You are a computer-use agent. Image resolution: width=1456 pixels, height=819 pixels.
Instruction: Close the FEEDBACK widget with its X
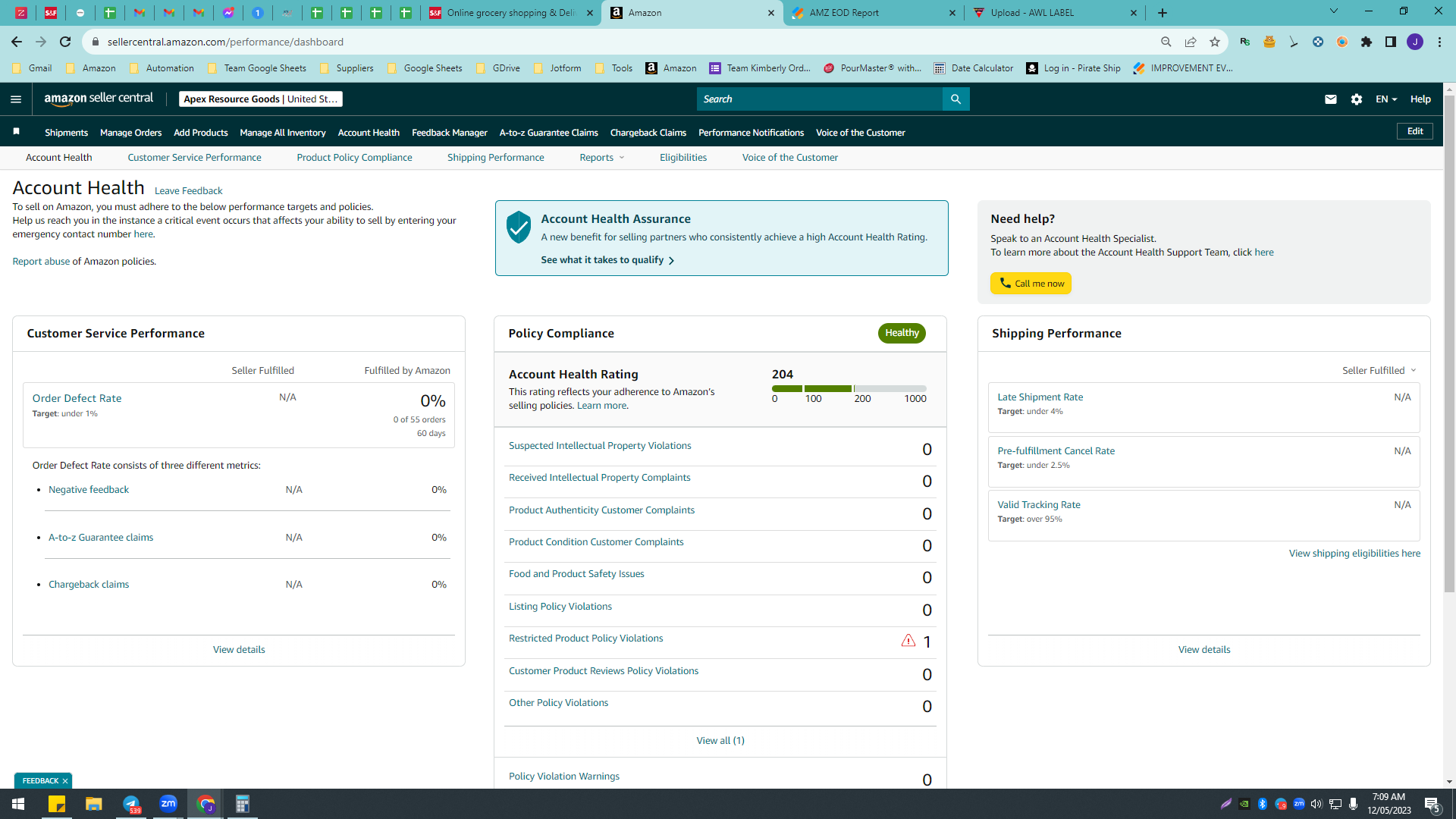(x=65, y=781)
